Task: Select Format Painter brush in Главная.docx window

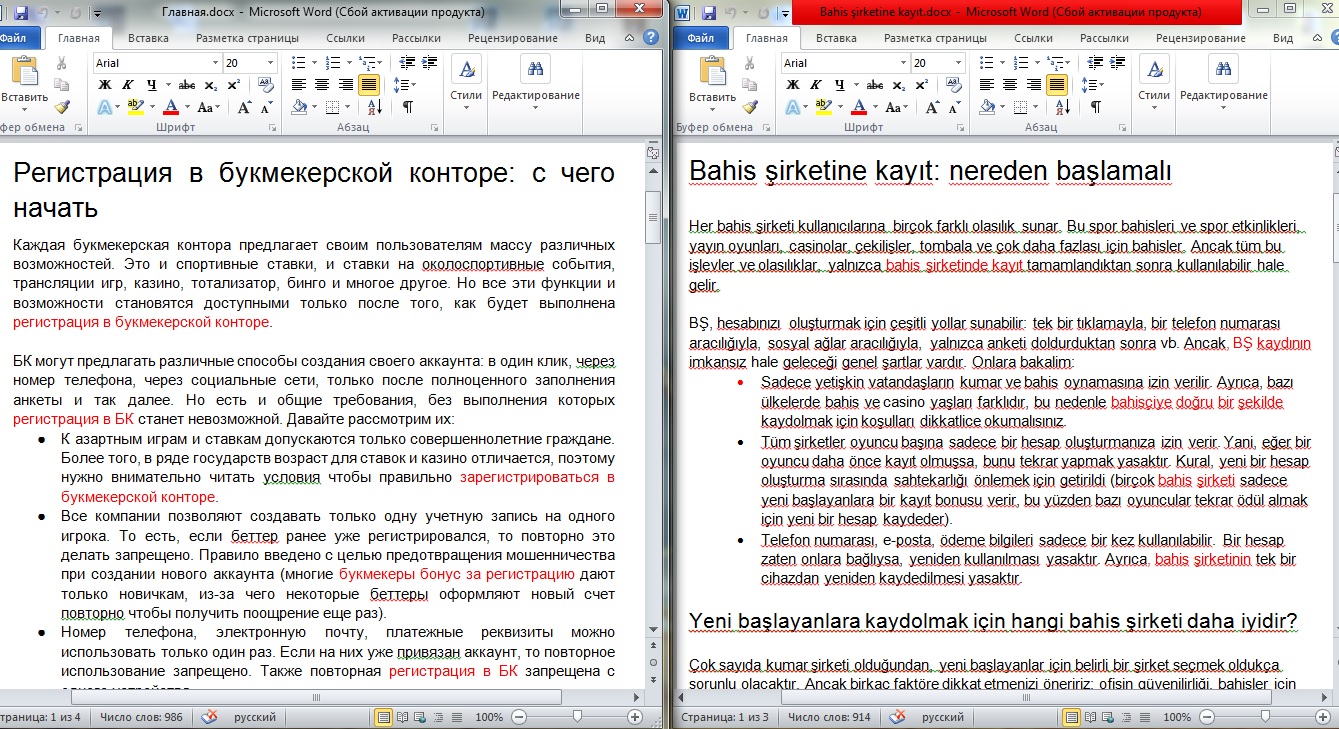Action: pos(62,107)
